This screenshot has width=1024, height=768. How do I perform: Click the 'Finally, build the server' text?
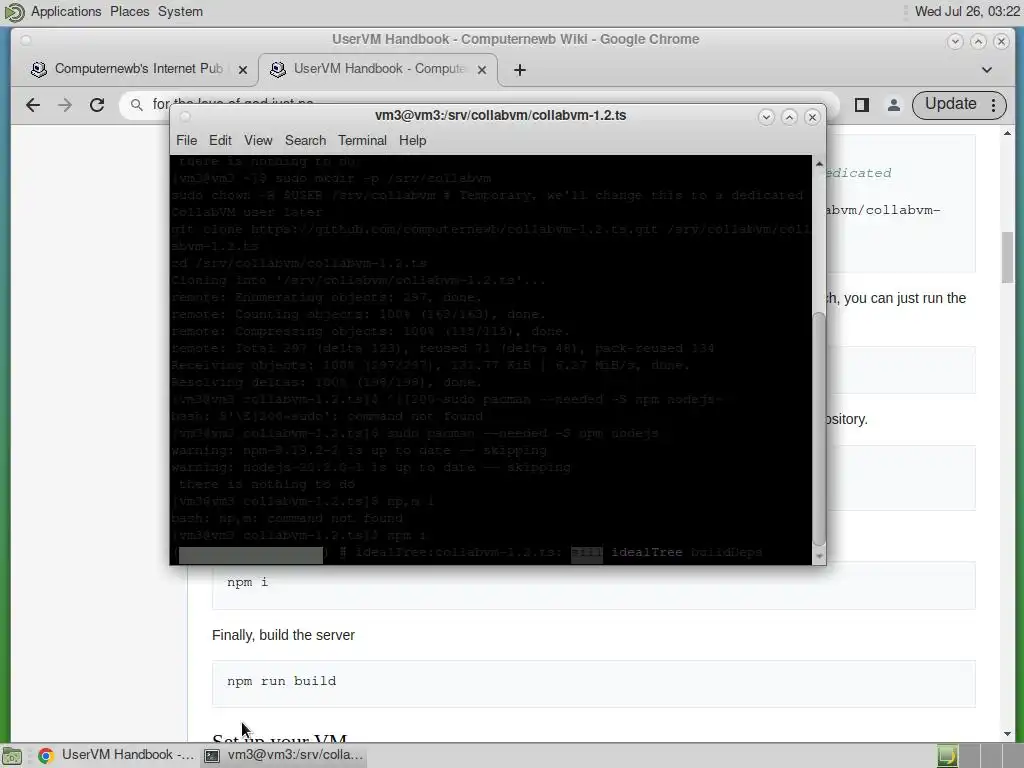click(283, 635)
